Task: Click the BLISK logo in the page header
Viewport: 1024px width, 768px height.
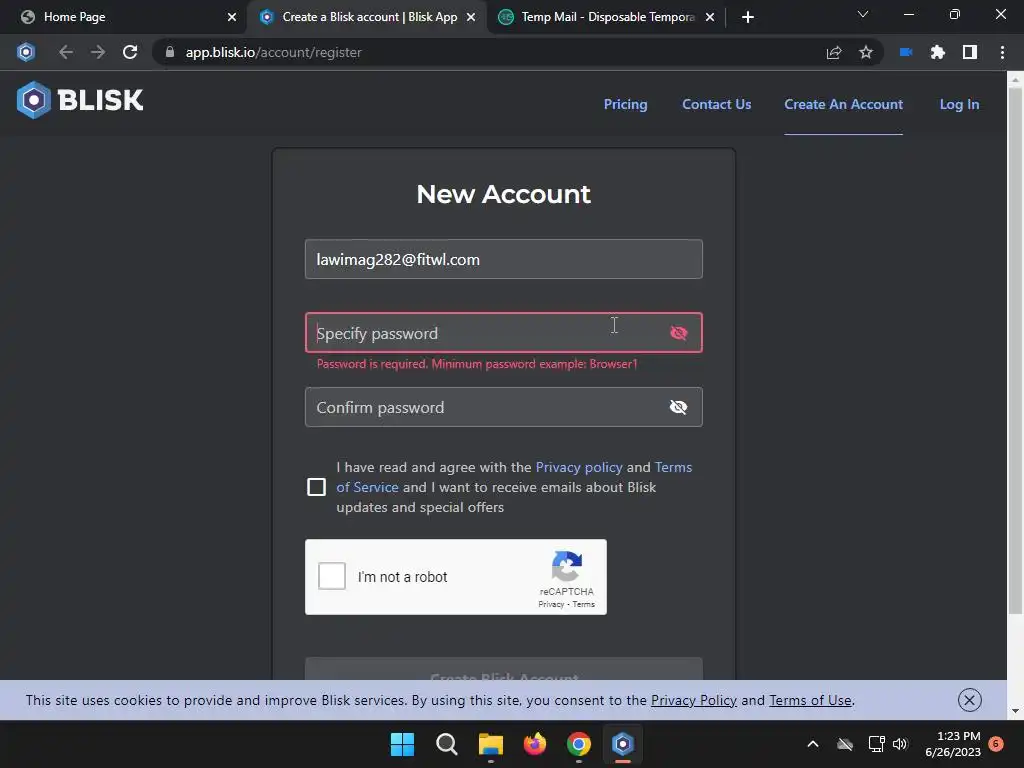Action: [x=80, y=100]
